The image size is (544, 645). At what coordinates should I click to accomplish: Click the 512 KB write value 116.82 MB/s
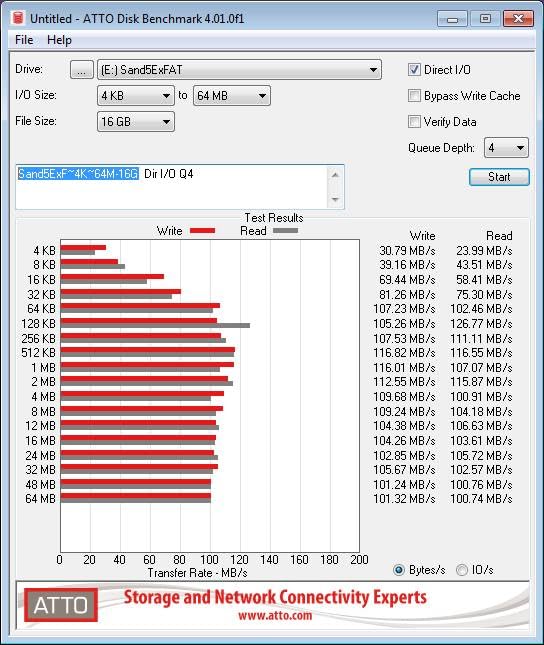(x=404, y=353)
